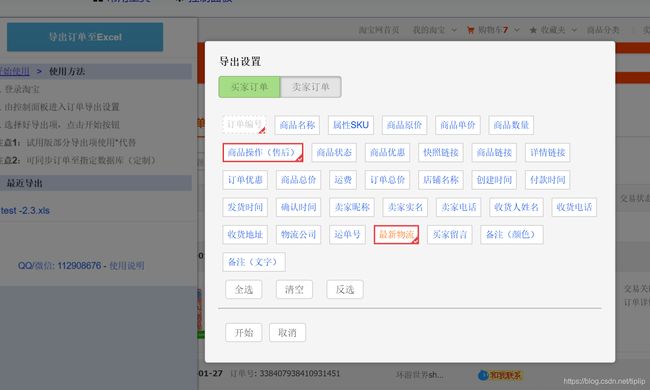The image size is (650, 390).
Task: Toggle the 卖家昵称 export field
Action: tap(352, 207)
